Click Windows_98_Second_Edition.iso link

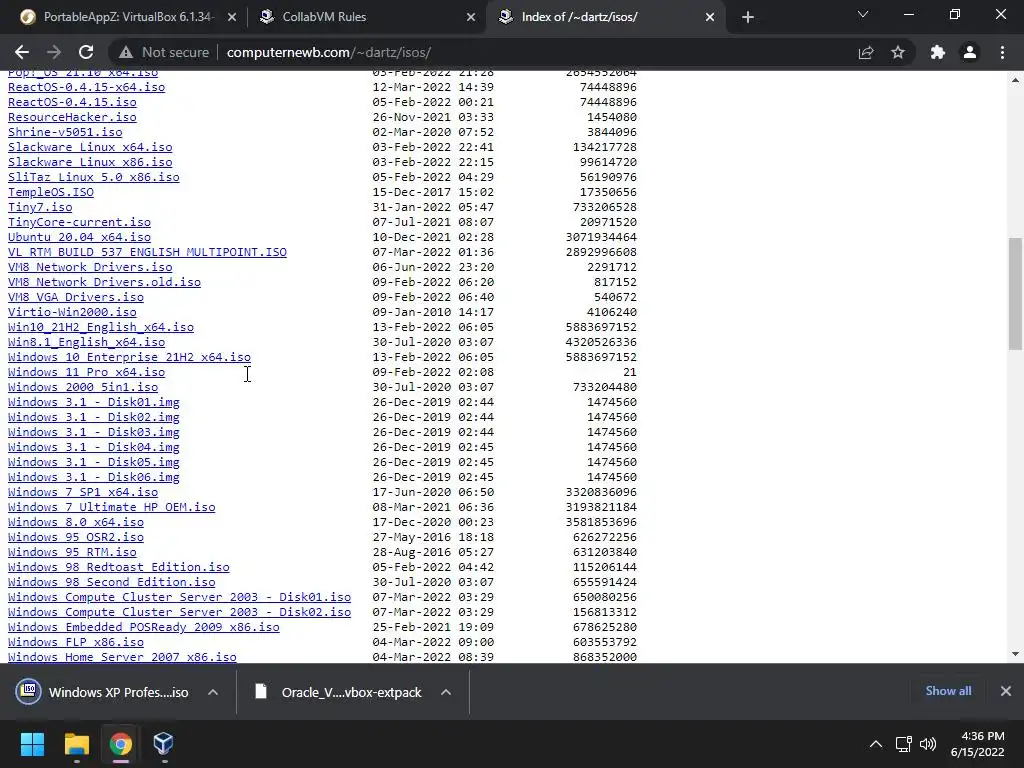point(112,583)
